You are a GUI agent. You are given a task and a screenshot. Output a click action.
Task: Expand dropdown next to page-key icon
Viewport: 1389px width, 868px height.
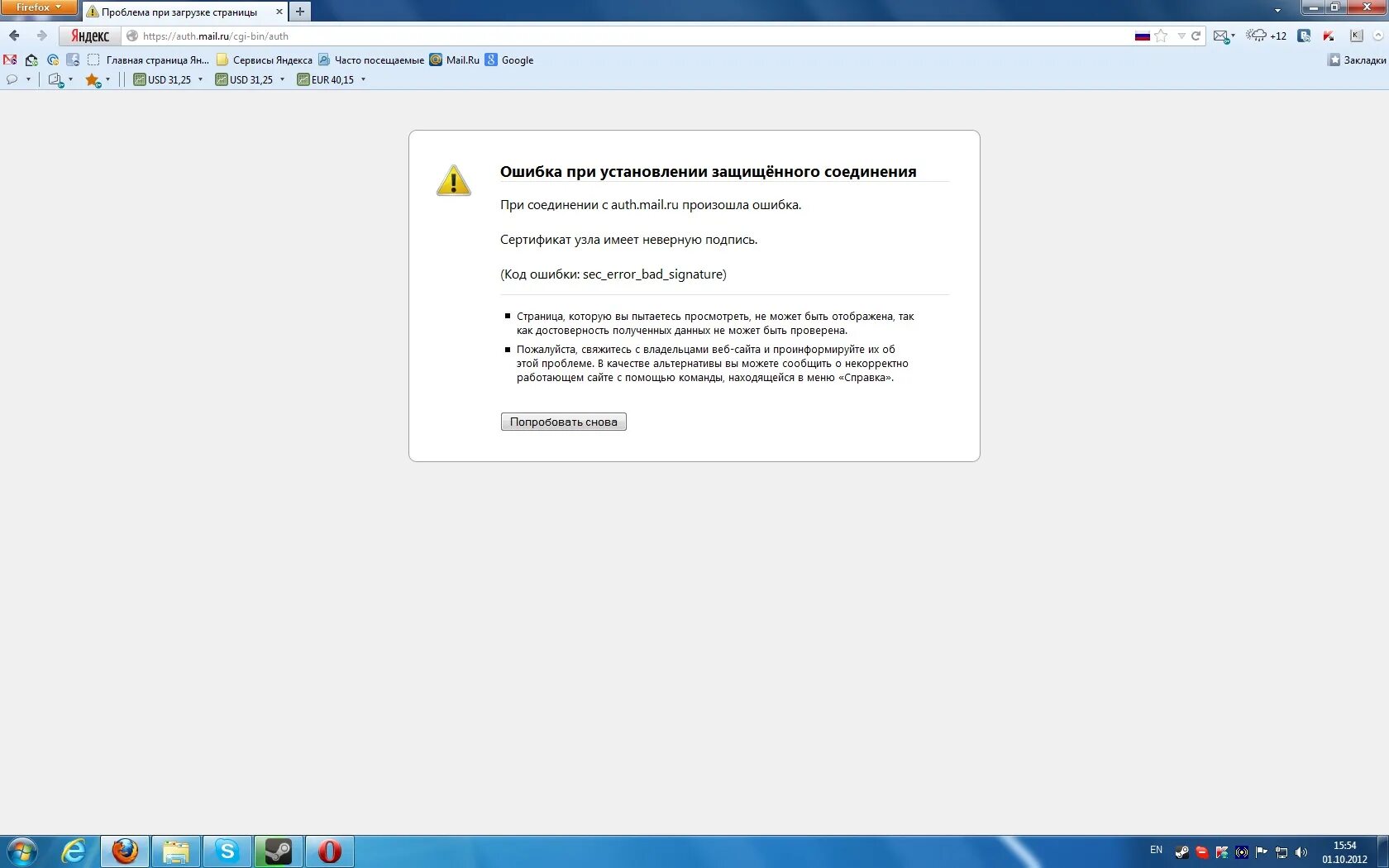click(70, 79)
